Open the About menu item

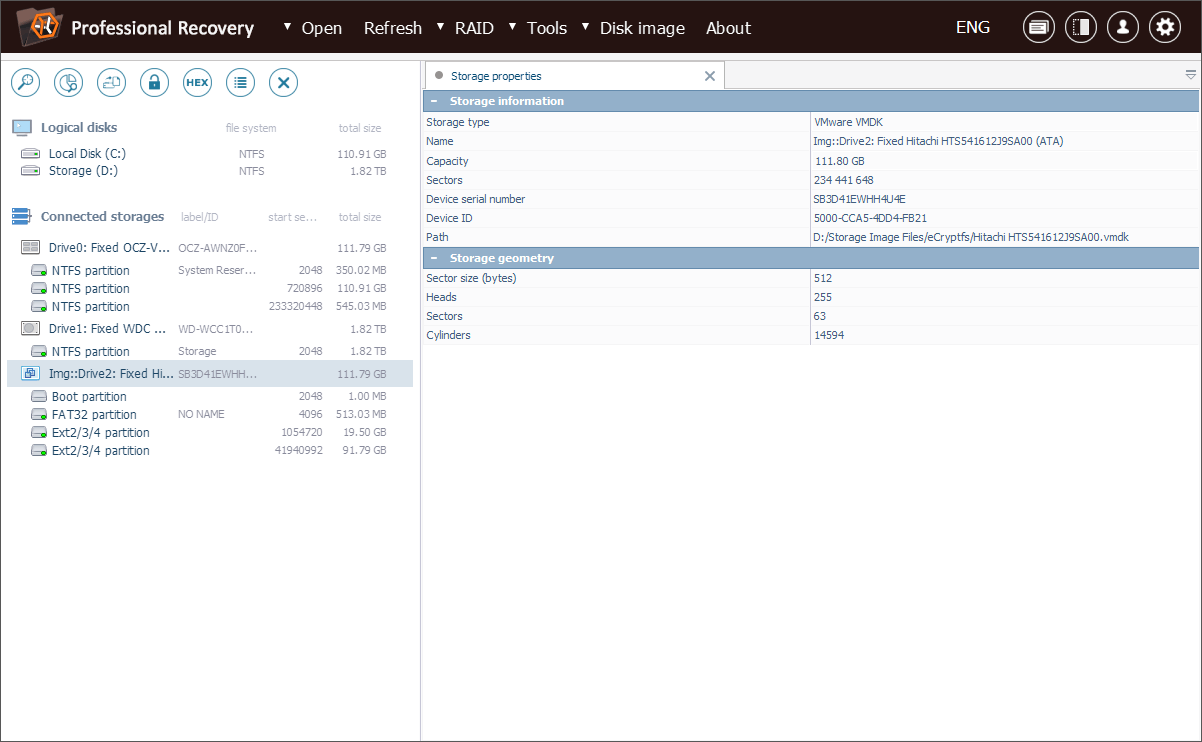coord(728,28)
